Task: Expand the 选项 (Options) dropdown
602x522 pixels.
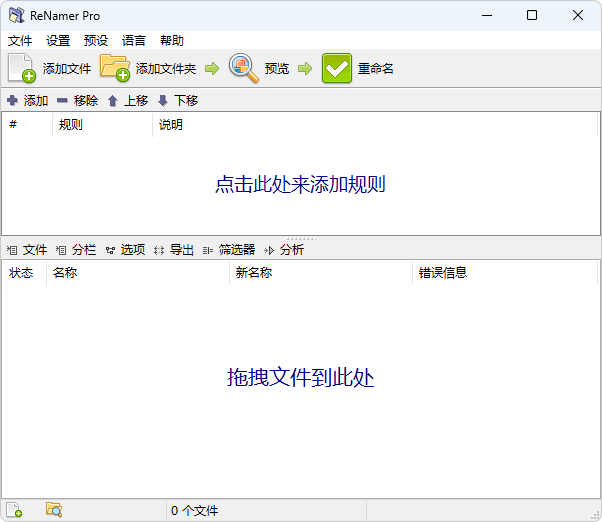Action: 125,250
